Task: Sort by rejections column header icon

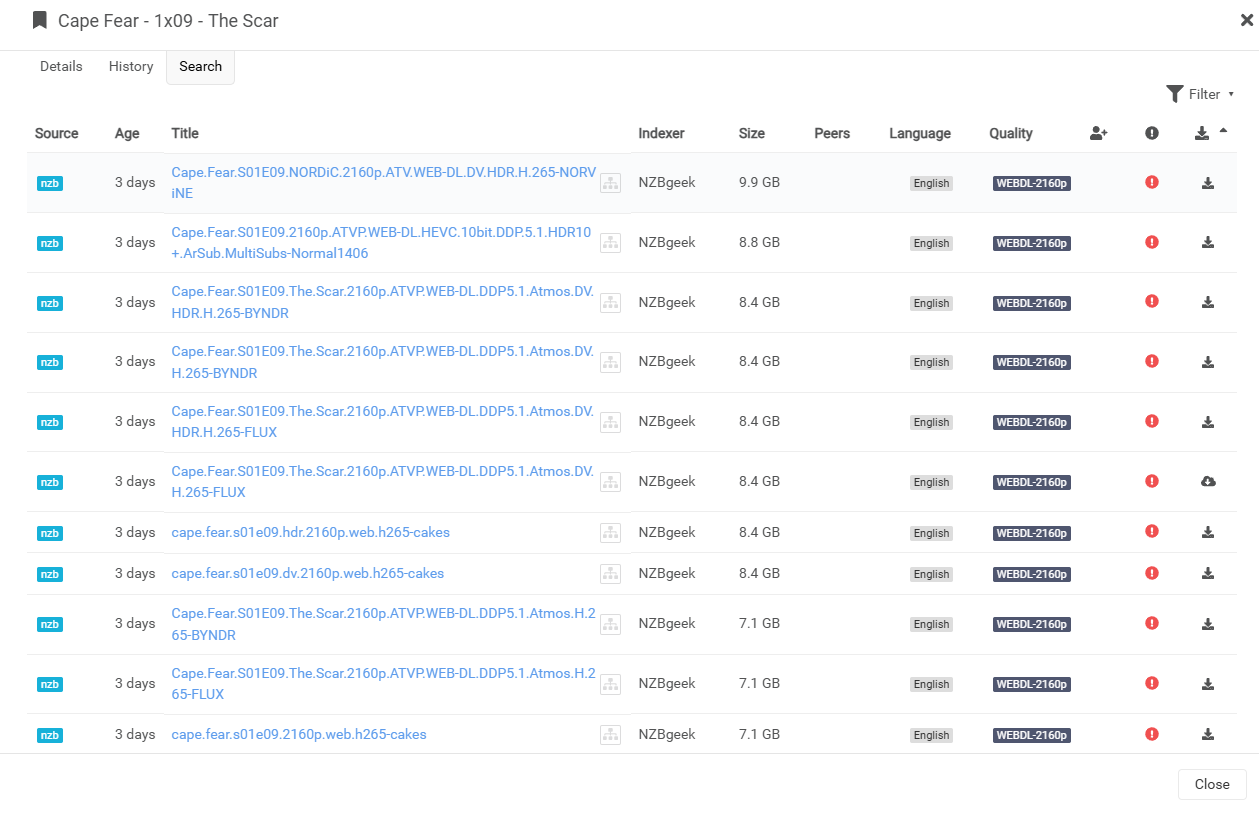Action: pos(1152,133)
